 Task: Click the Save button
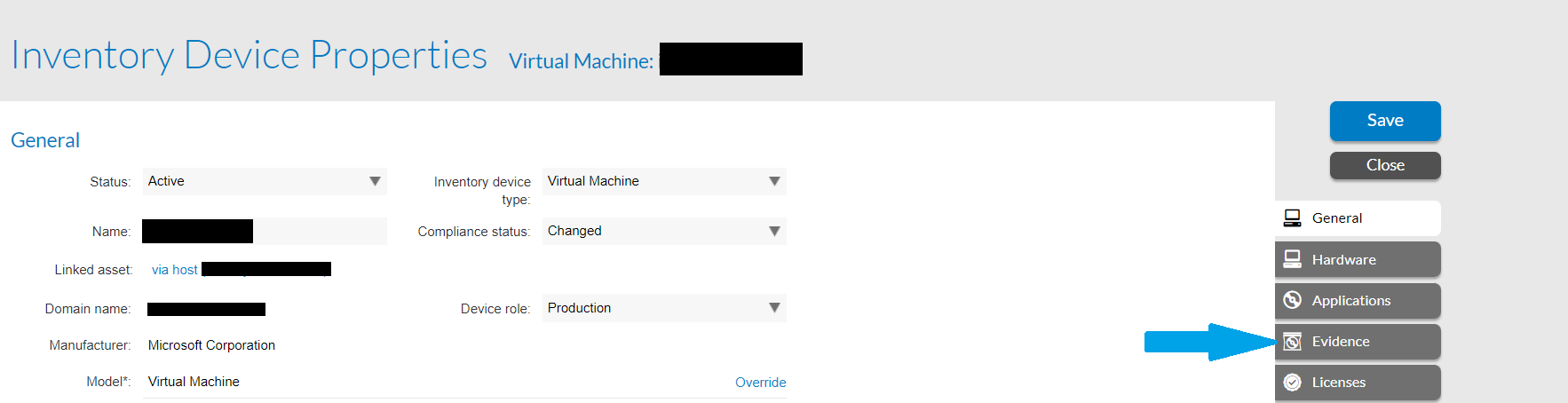1385,121
